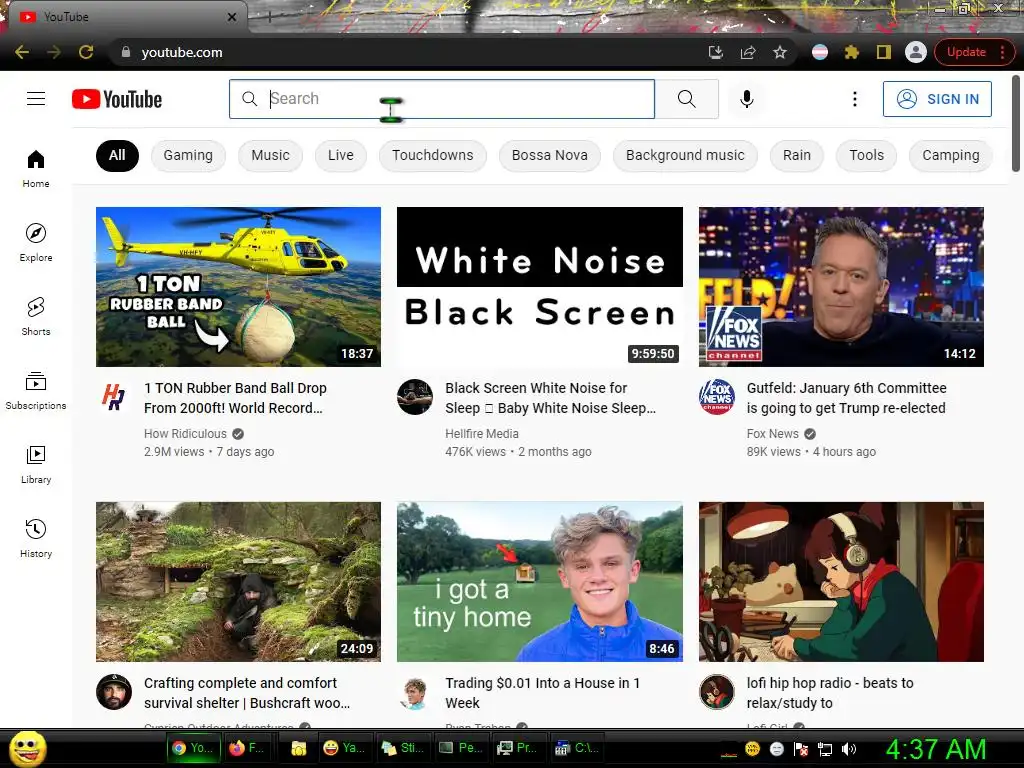Image resolution: width=1024 pixels, height=768 pixels.
Task: Select the Rain filter chip
Action: 797,155
